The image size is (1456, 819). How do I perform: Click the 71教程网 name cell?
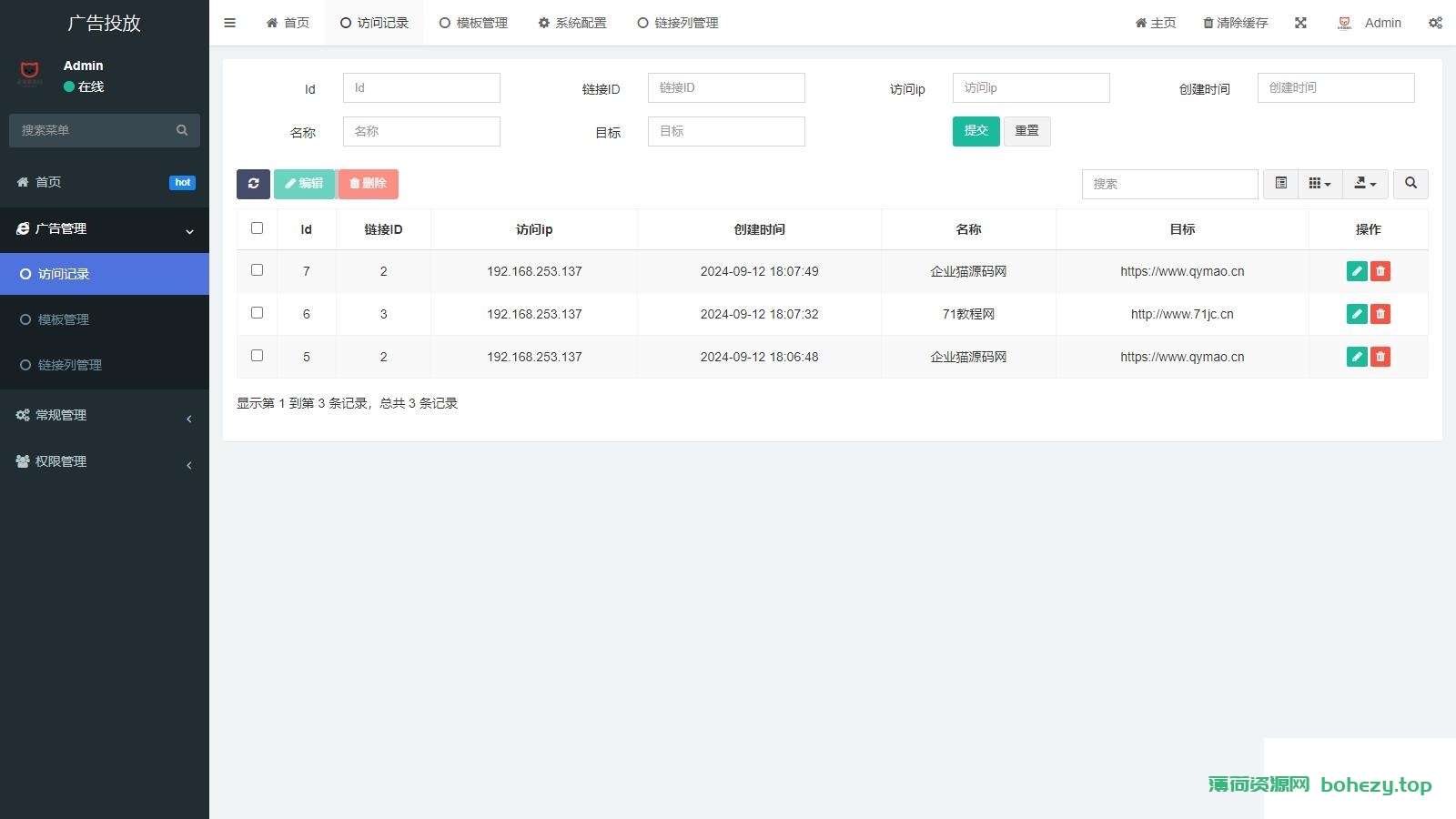click(x=968, y=314)
